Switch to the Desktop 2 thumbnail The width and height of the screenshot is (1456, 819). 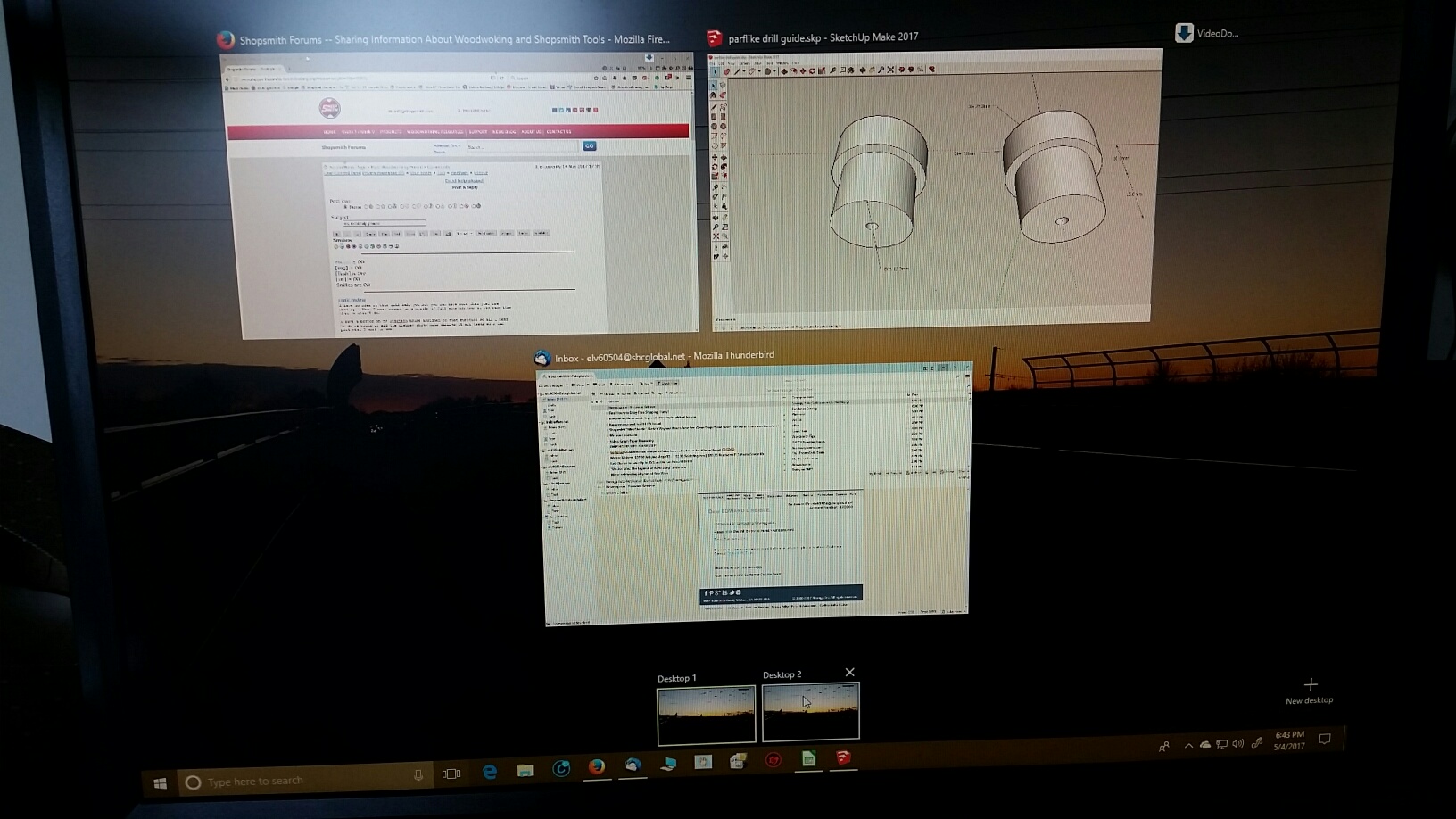[810, 711]
